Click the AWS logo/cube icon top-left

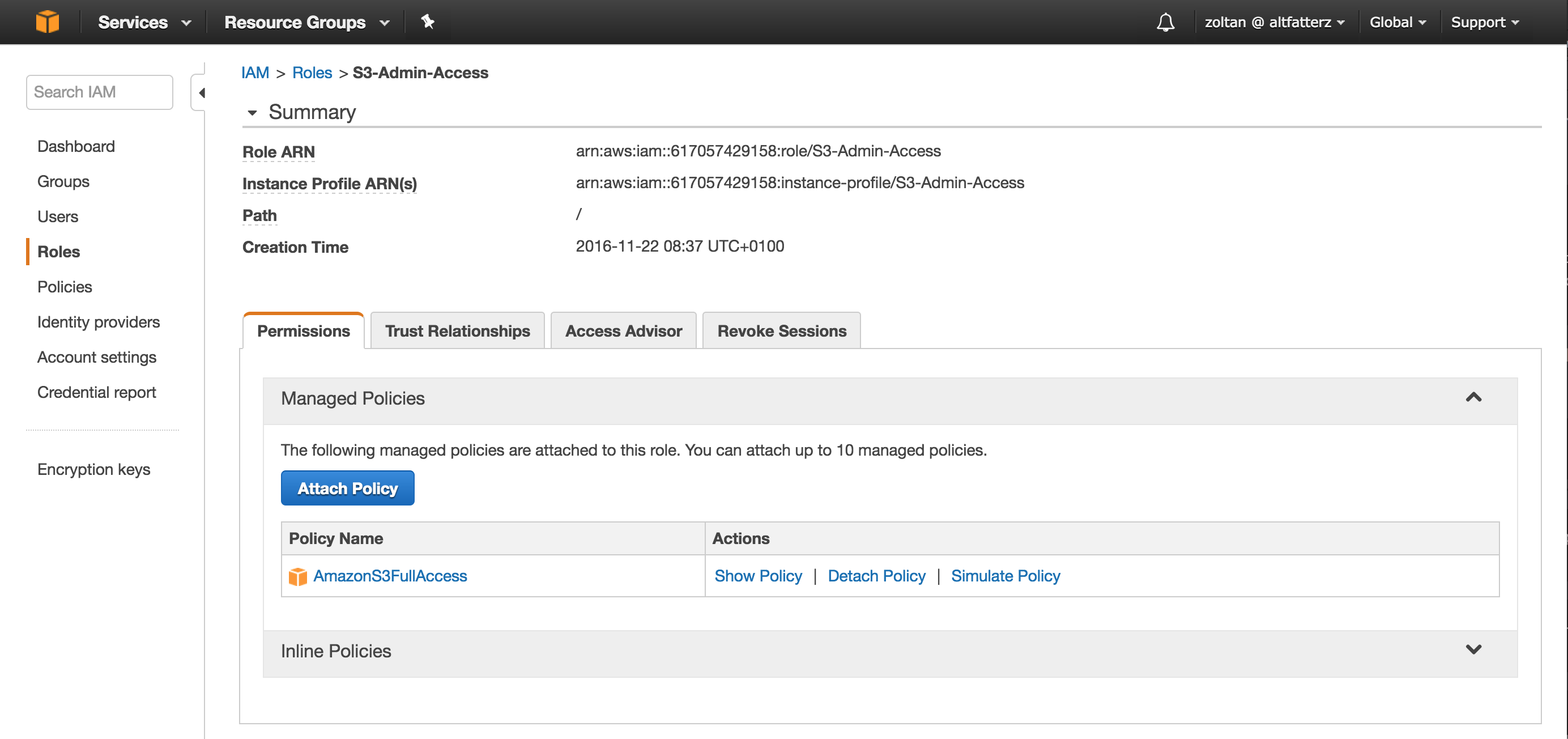click(47, 21)
